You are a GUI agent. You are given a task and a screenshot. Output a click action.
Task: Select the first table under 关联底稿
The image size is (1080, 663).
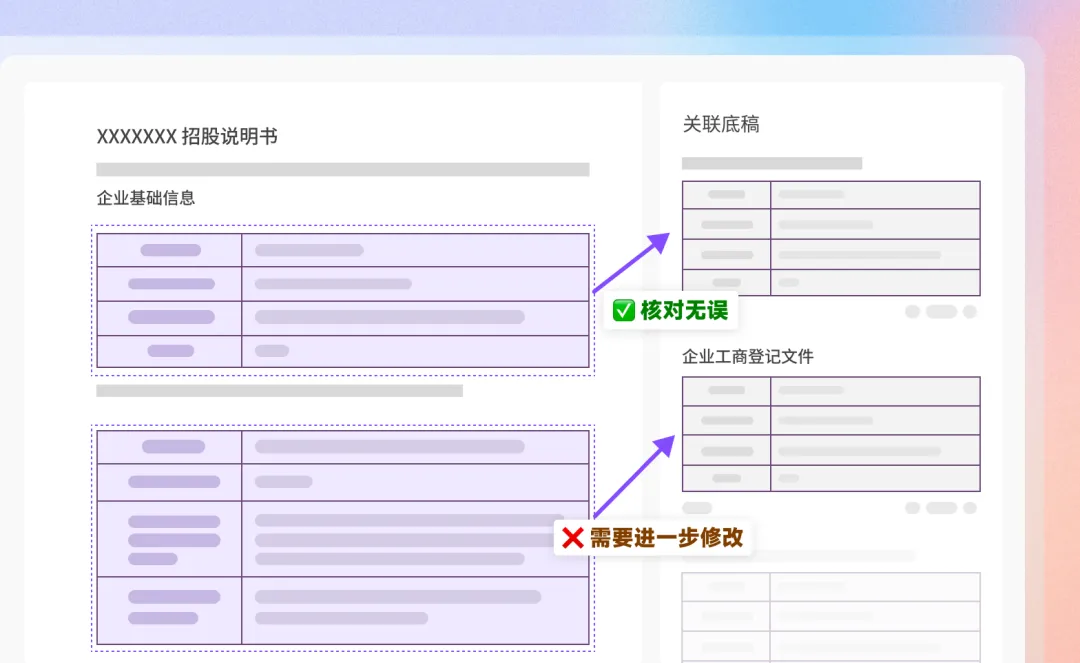tap(831, 238)
